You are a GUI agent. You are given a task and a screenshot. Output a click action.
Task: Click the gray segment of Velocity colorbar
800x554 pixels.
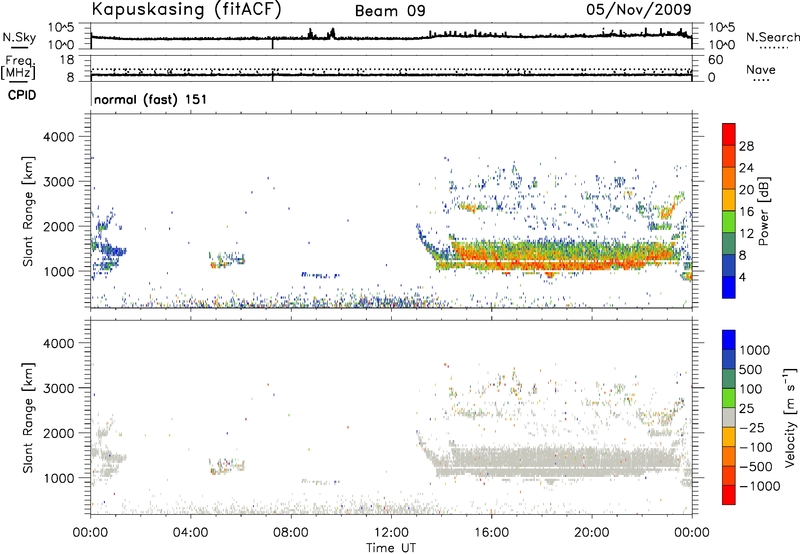(x=729, y=418)
